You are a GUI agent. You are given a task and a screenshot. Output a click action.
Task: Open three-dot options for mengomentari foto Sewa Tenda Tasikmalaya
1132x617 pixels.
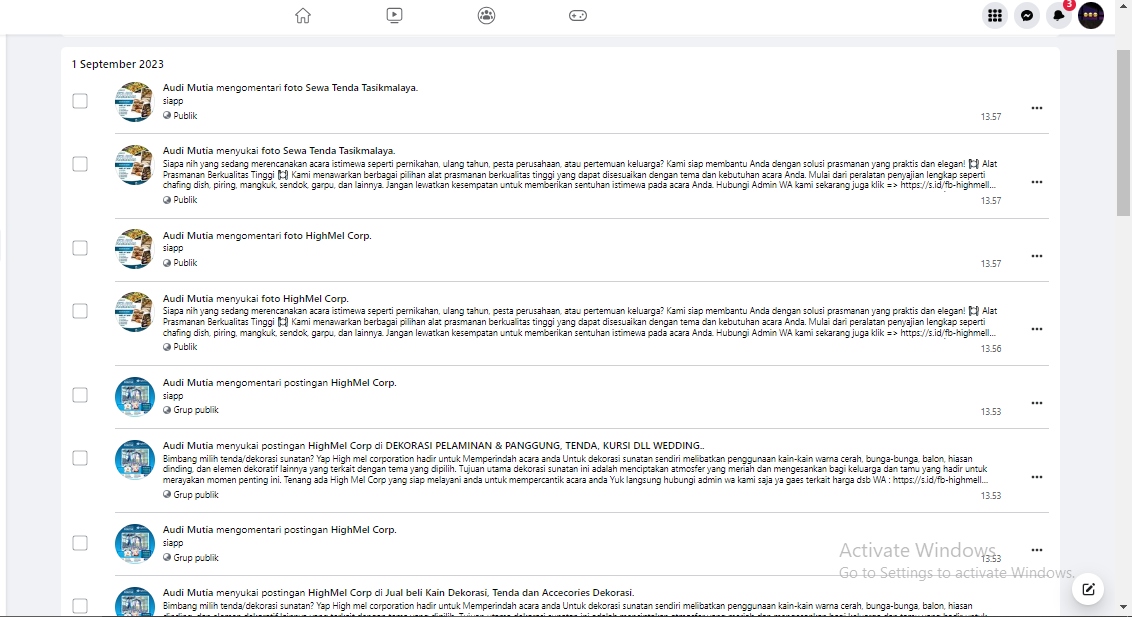pos(1037,108)
